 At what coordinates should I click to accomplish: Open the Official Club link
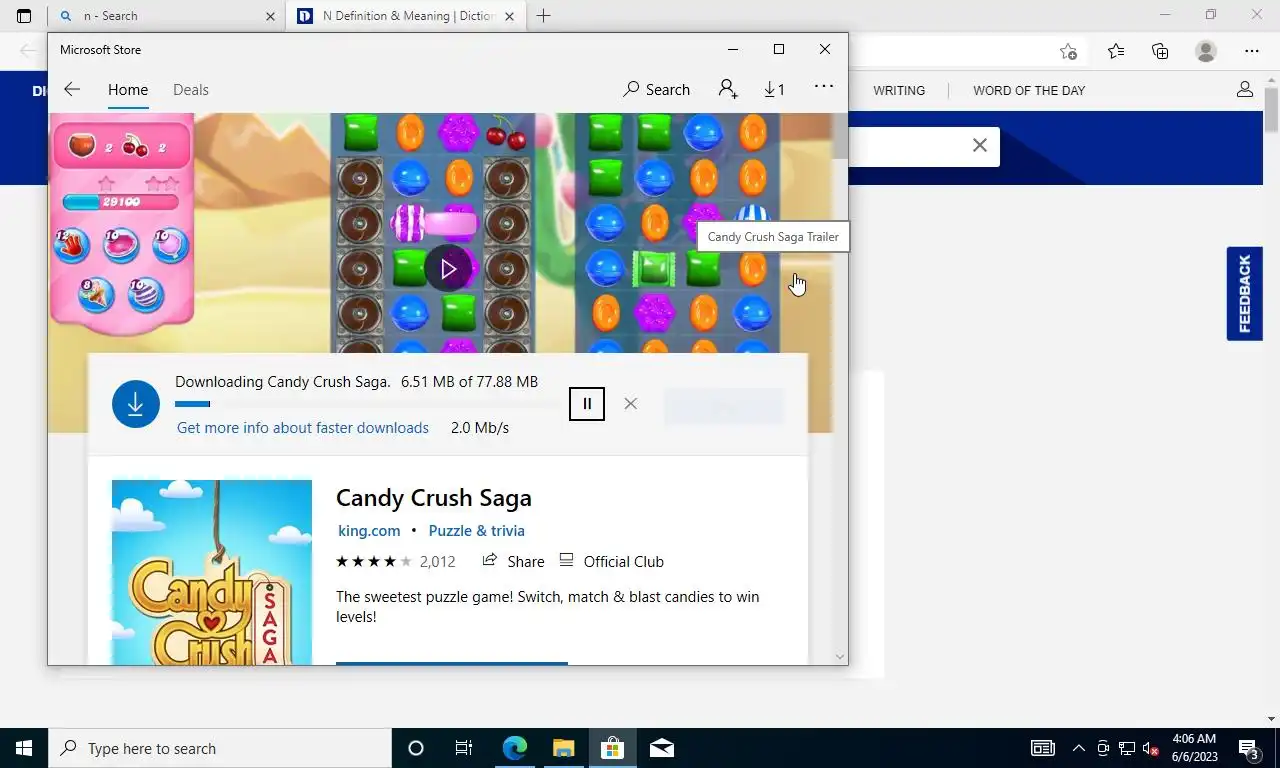[611, 561]
